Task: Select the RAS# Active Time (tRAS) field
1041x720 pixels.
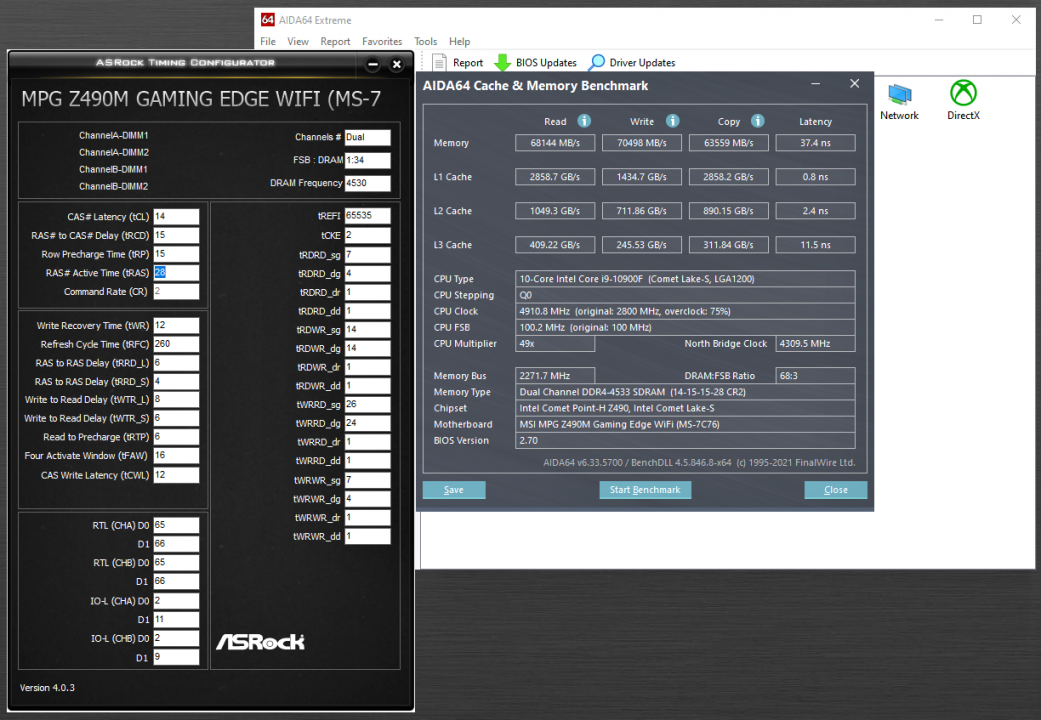Action: (x=176, y=272)
